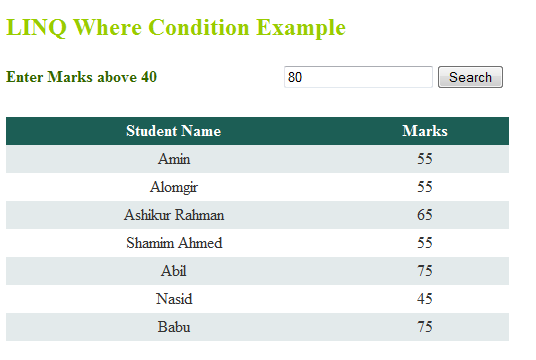The width and height of the screenshot is (536, 360).
Task: Click Abil's marks value 75
Action: (x=425, y=271)
